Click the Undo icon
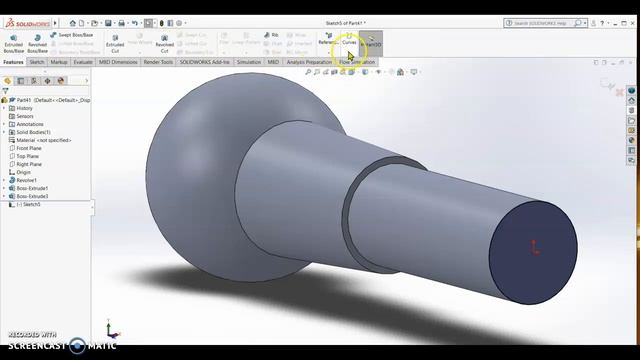This screenshot has width=640, height=360. 135,23
